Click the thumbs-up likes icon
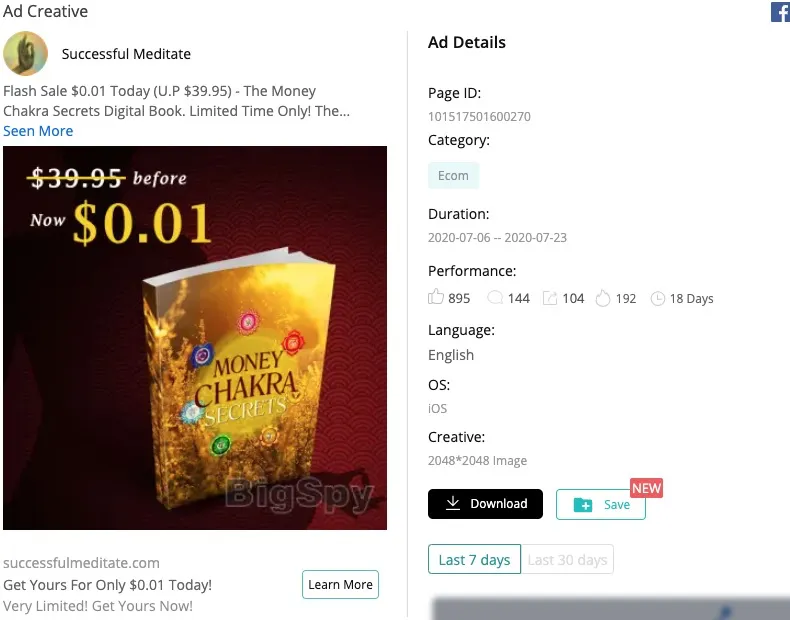This screenshot has width=790, height=620. 435,298
